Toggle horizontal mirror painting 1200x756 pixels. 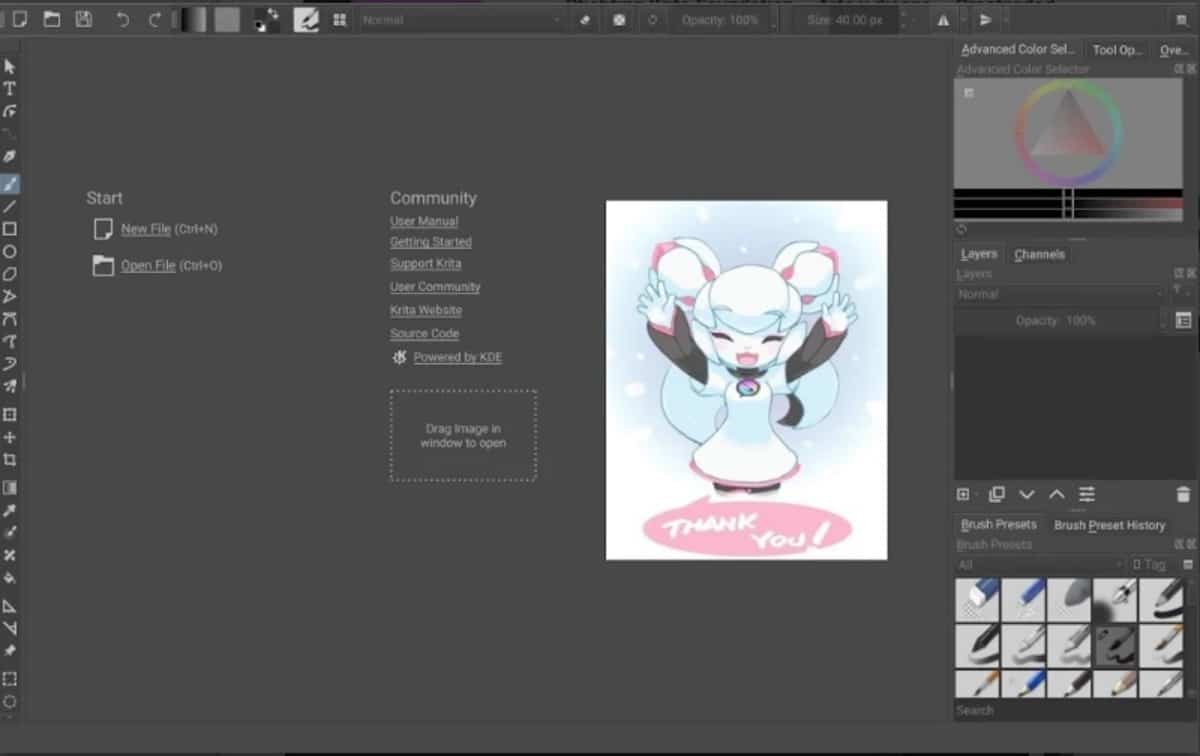click(x=944, y=19)
